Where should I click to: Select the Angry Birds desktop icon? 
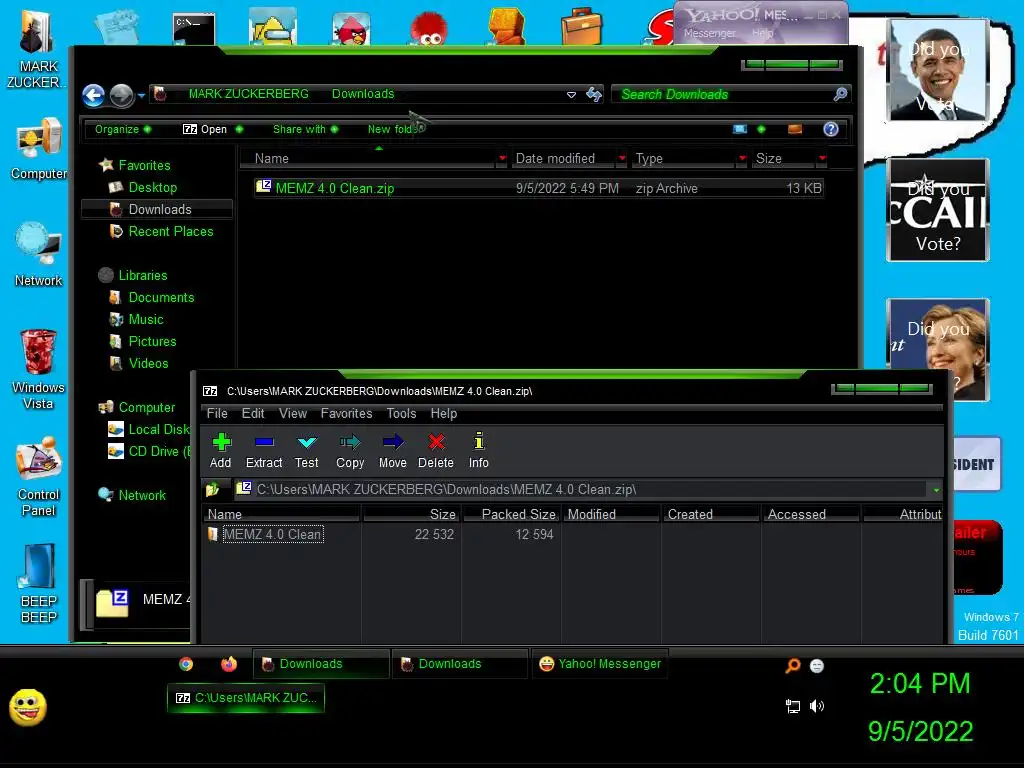point(351,29)
